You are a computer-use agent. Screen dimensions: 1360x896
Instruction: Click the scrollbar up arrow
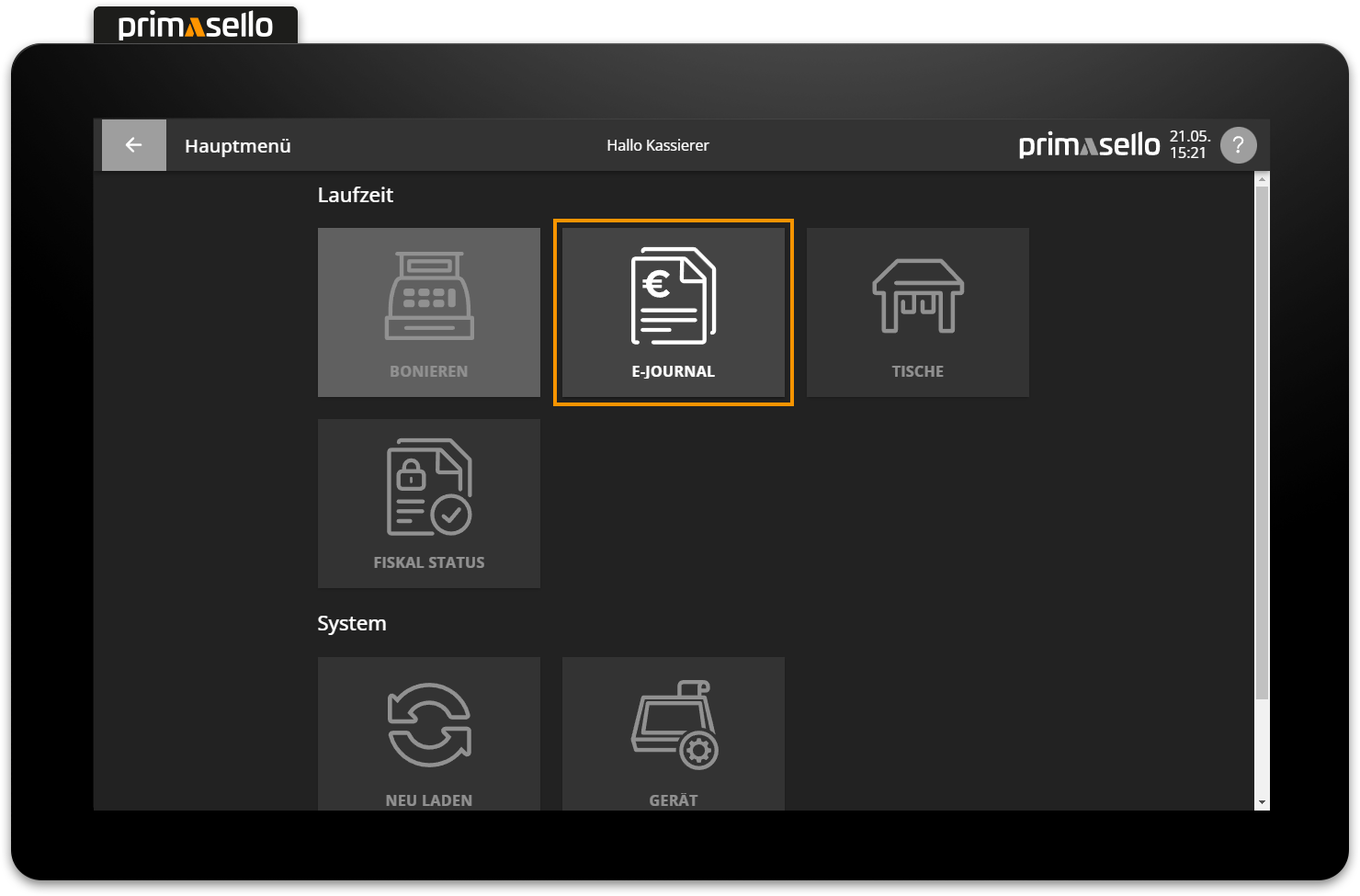[x=1262, y=179]
